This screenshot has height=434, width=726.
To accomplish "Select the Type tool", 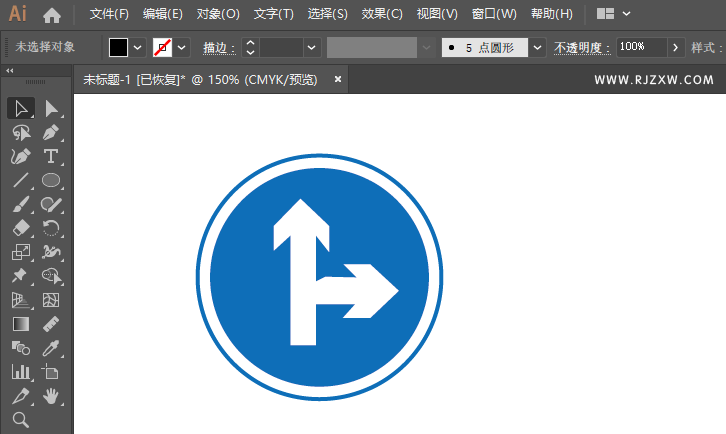I will (51, 157).
